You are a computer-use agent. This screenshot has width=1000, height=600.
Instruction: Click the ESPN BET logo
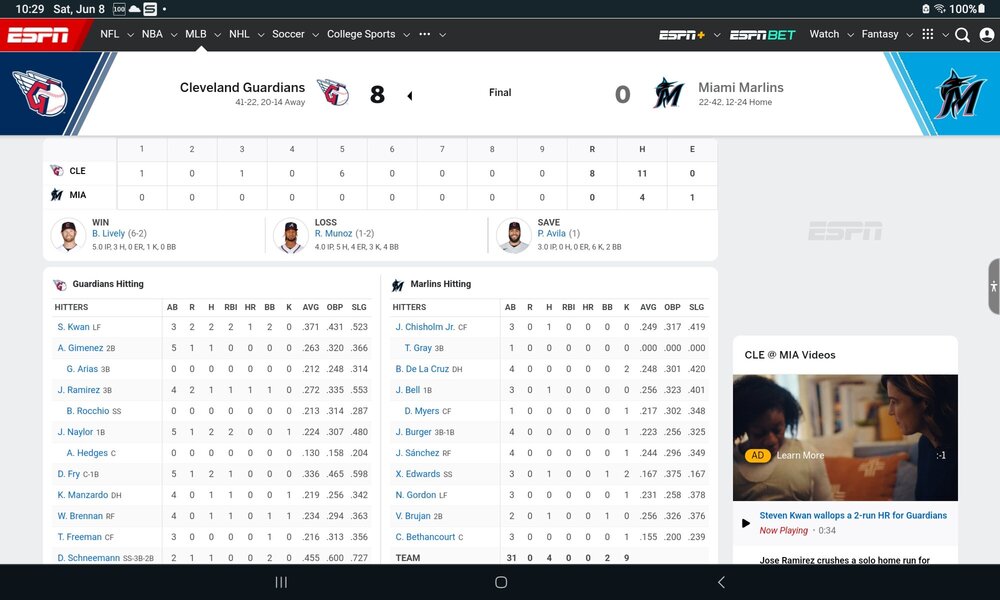coord(762,35)
